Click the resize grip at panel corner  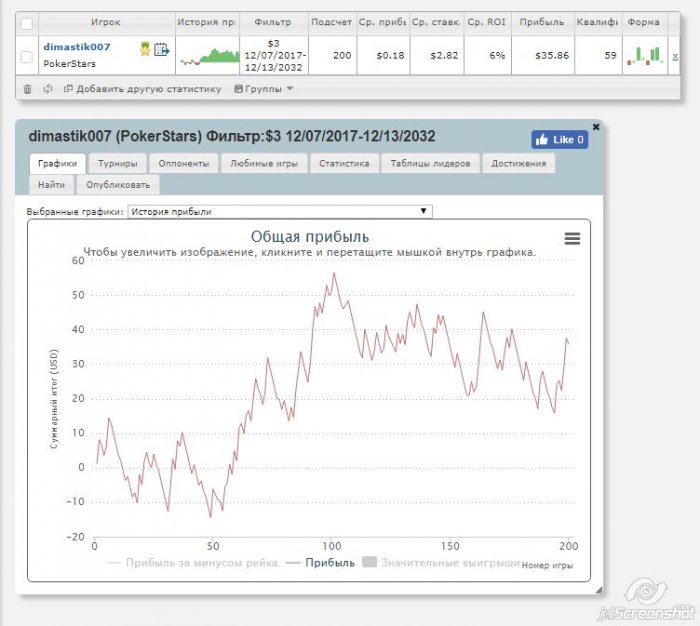[599, 590]
